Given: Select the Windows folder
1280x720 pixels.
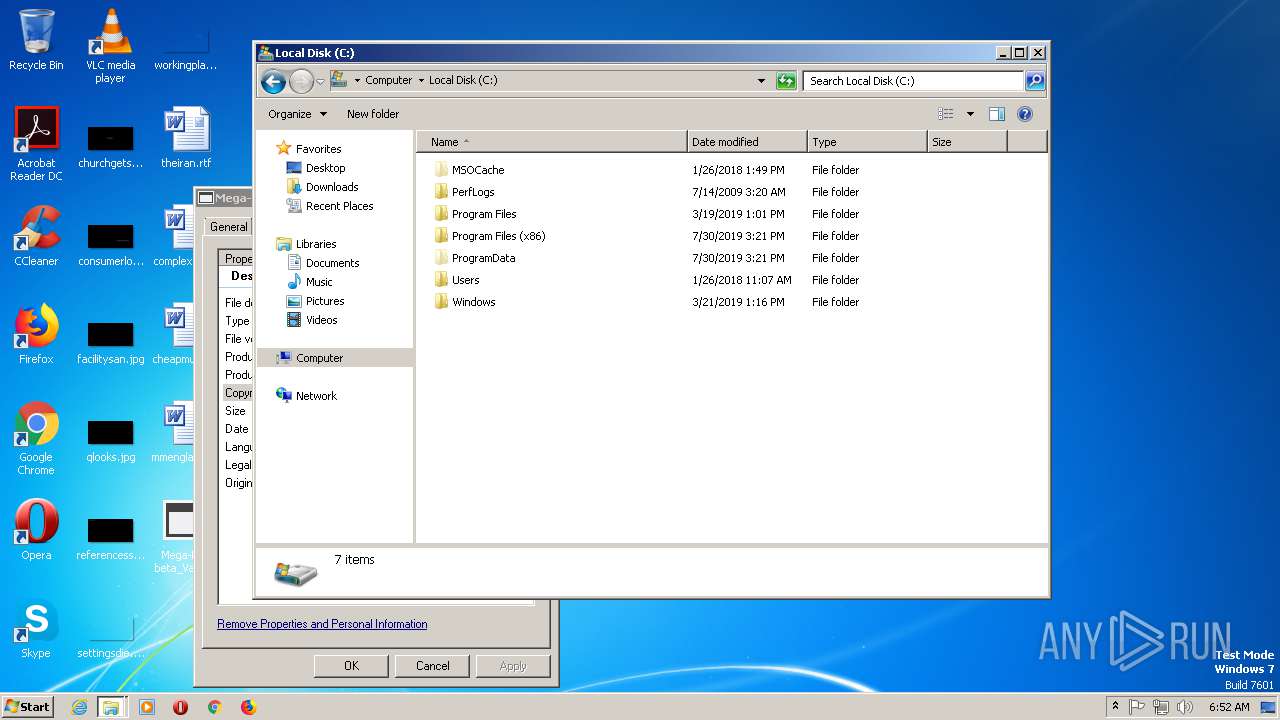Looking at the screenshot, I should tap(473, 302).
